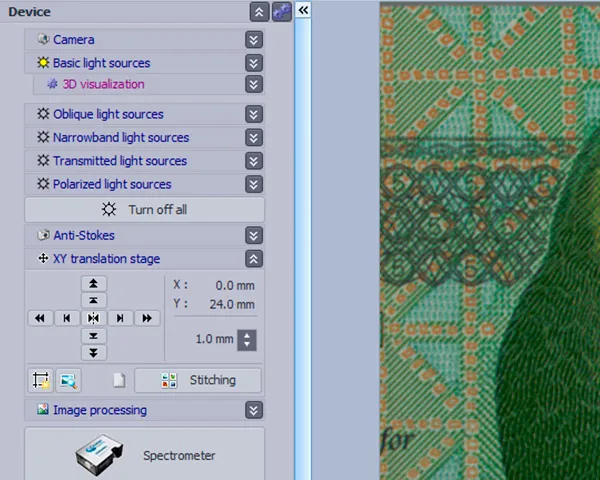This screenshot has width=600, height=480.
Task: Select Image processing label
Action: coord(100,410)
